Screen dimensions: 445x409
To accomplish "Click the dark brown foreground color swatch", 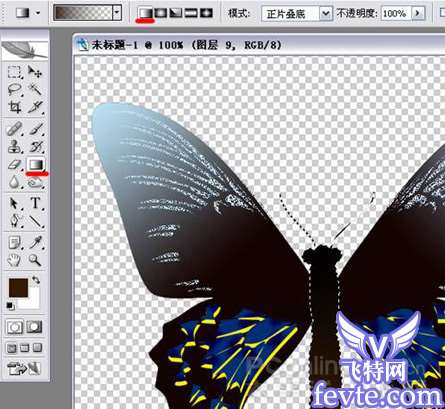I will click(x=18, y=288).
